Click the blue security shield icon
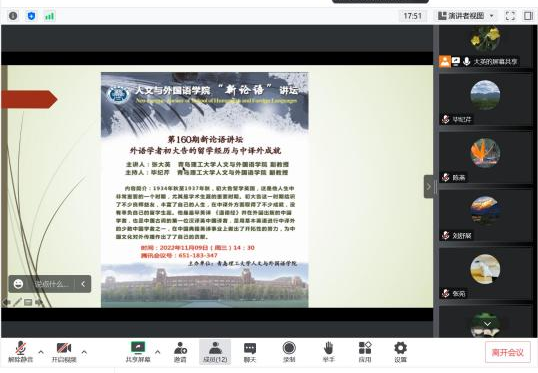This screenshot has width=538, height=373. 31,16
